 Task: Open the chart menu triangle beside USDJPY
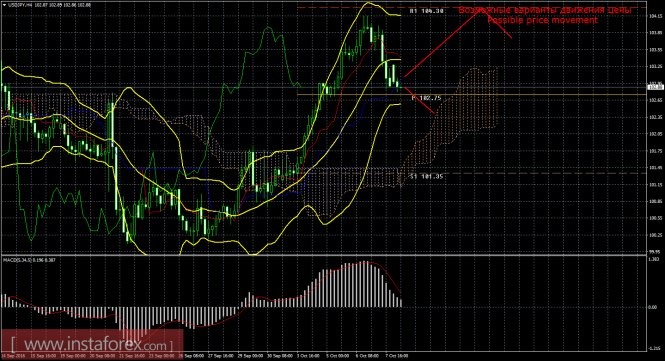point(4,5)
